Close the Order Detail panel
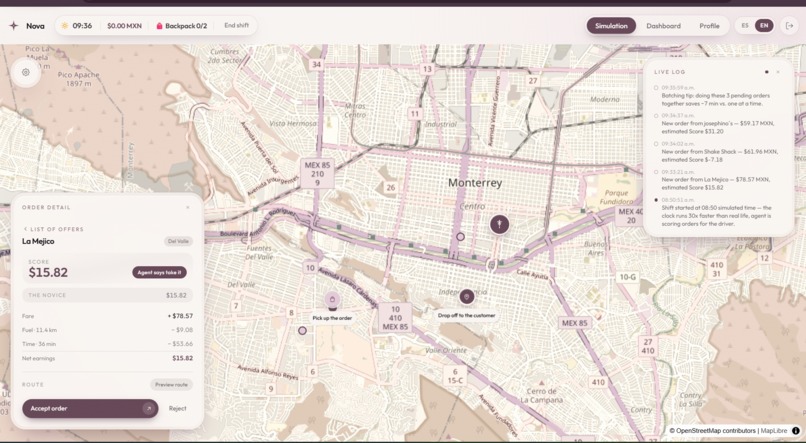Image resolution: width=806 pixels, height=443 pixels. (188, 208)
